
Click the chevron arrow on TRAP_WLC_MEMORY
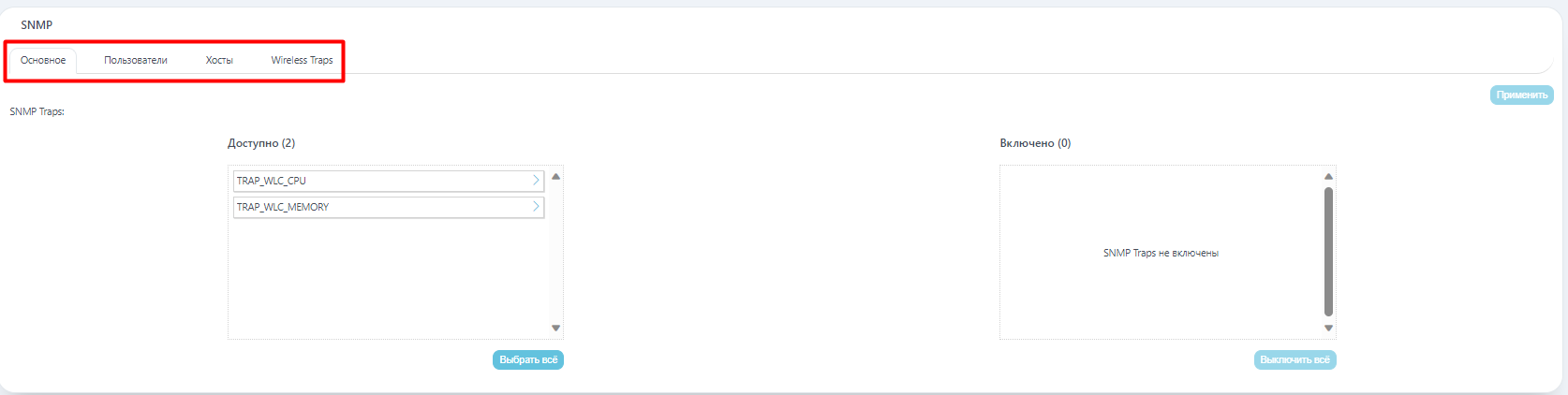click(x=536, y=207)
